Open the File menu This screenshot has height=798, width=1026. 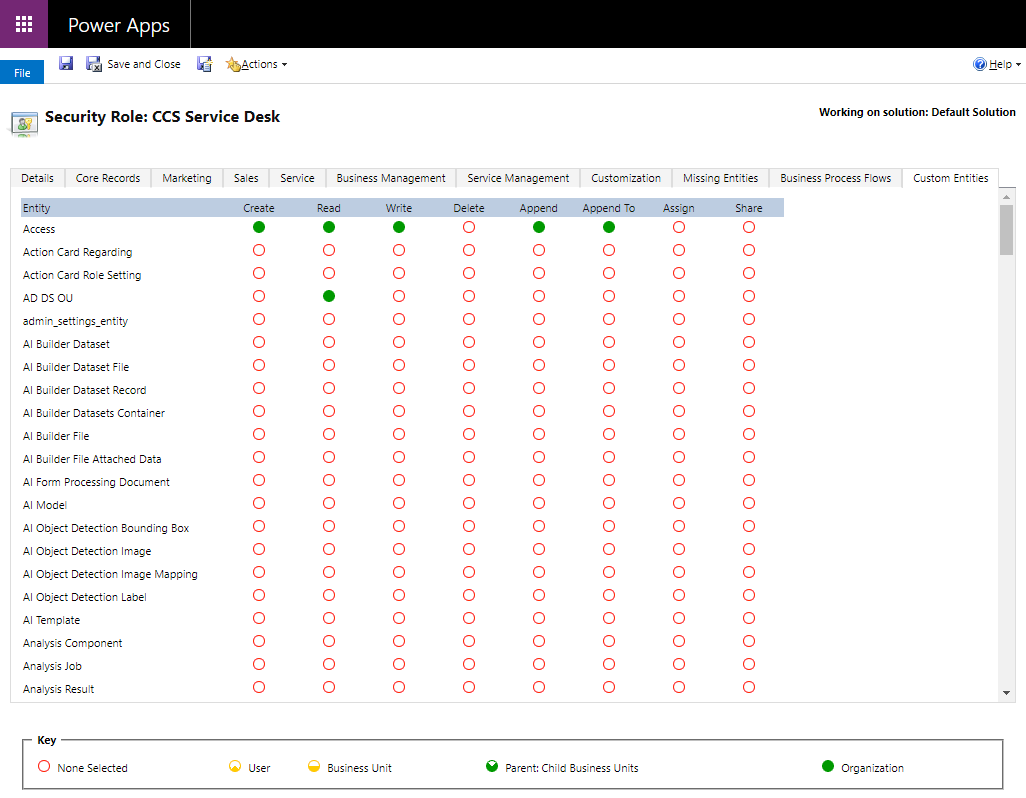22,73
